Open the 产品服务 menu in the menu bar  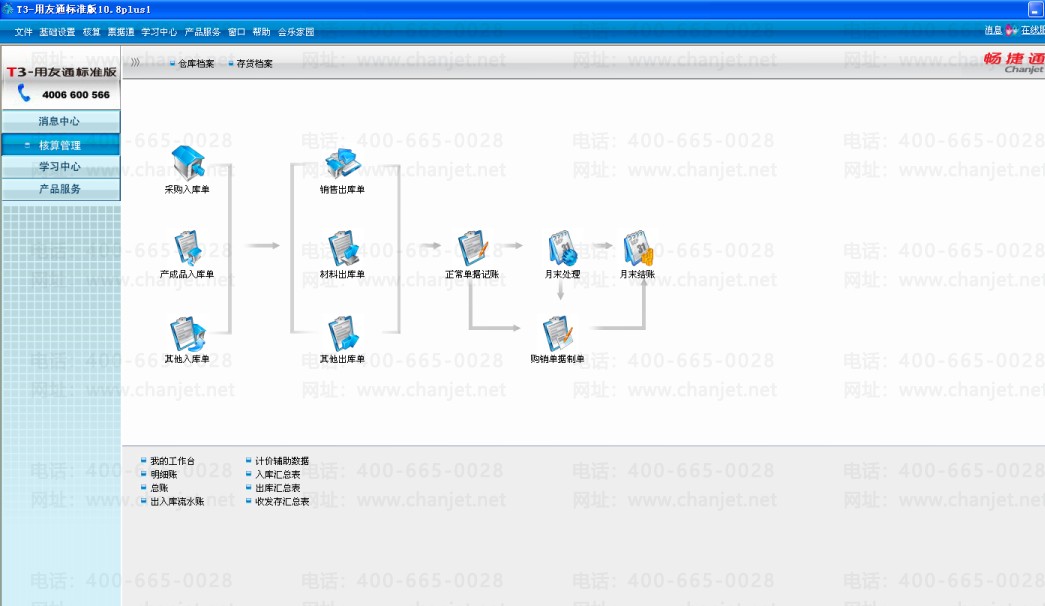[x=202, y=32]
